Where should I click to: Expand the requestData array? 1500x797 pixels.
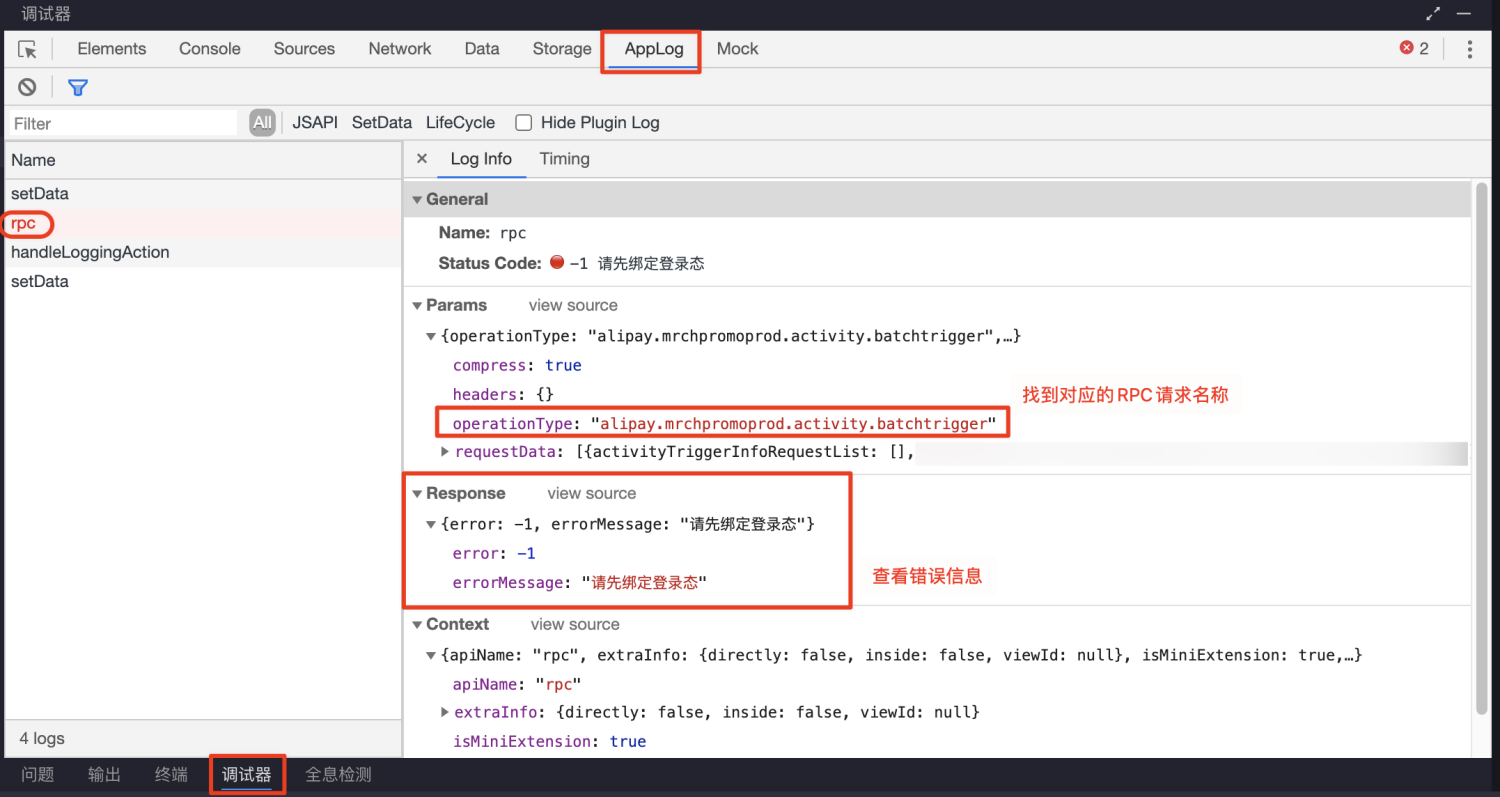click(x=446, y=452)
